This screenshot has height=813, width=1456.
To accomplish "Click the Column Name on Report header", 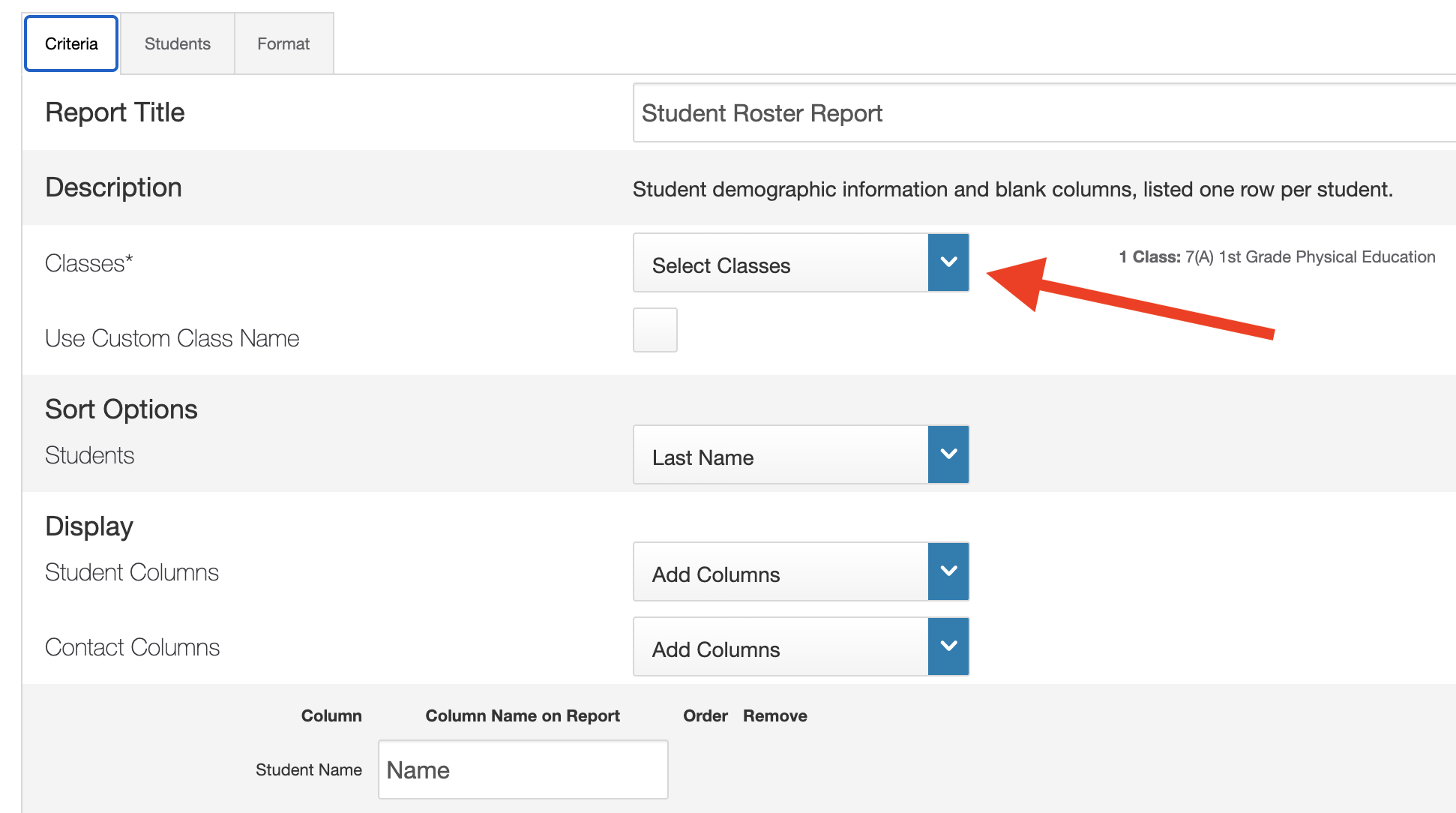I will pos(523,716).
